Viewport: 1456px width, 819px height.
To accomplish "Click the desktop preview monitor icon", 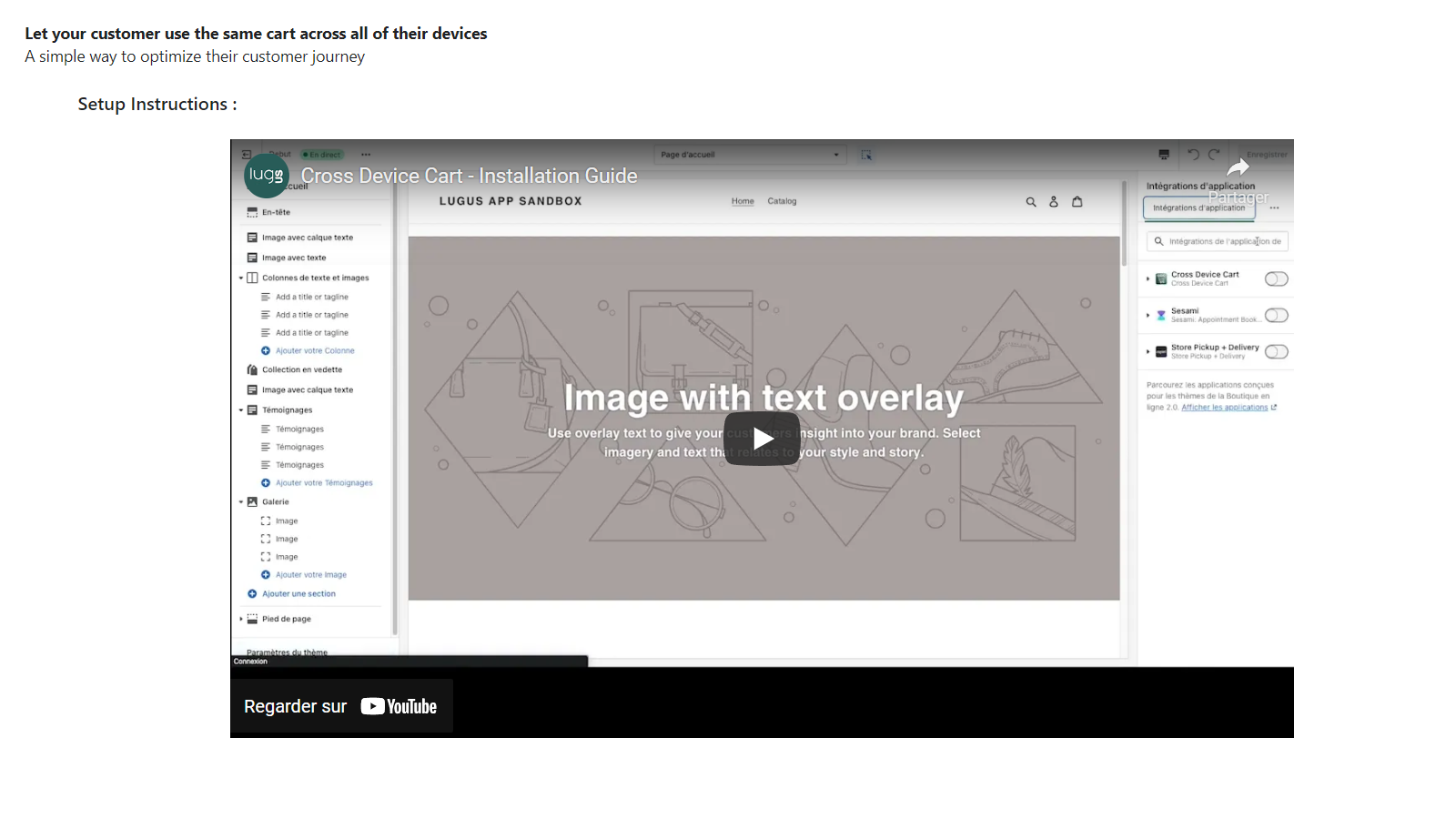I will point(1164,155).
